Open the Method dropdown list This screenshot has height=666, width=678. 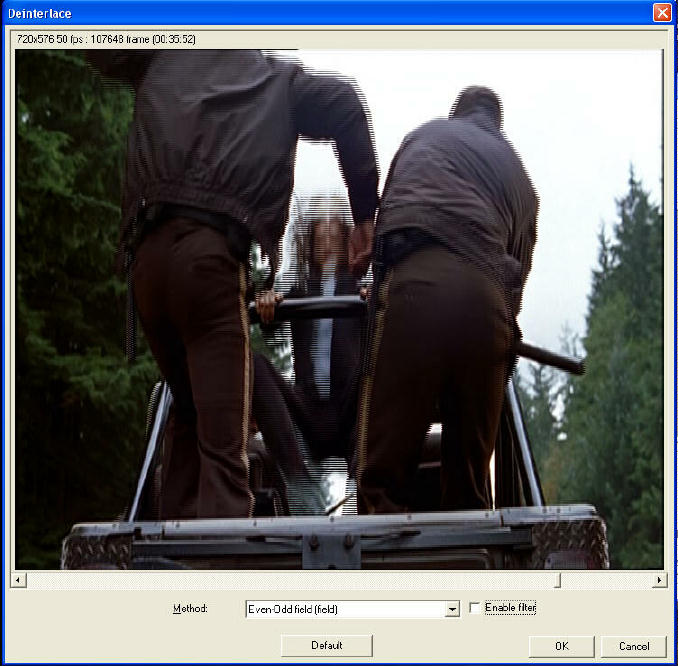[x=452, y=609]
